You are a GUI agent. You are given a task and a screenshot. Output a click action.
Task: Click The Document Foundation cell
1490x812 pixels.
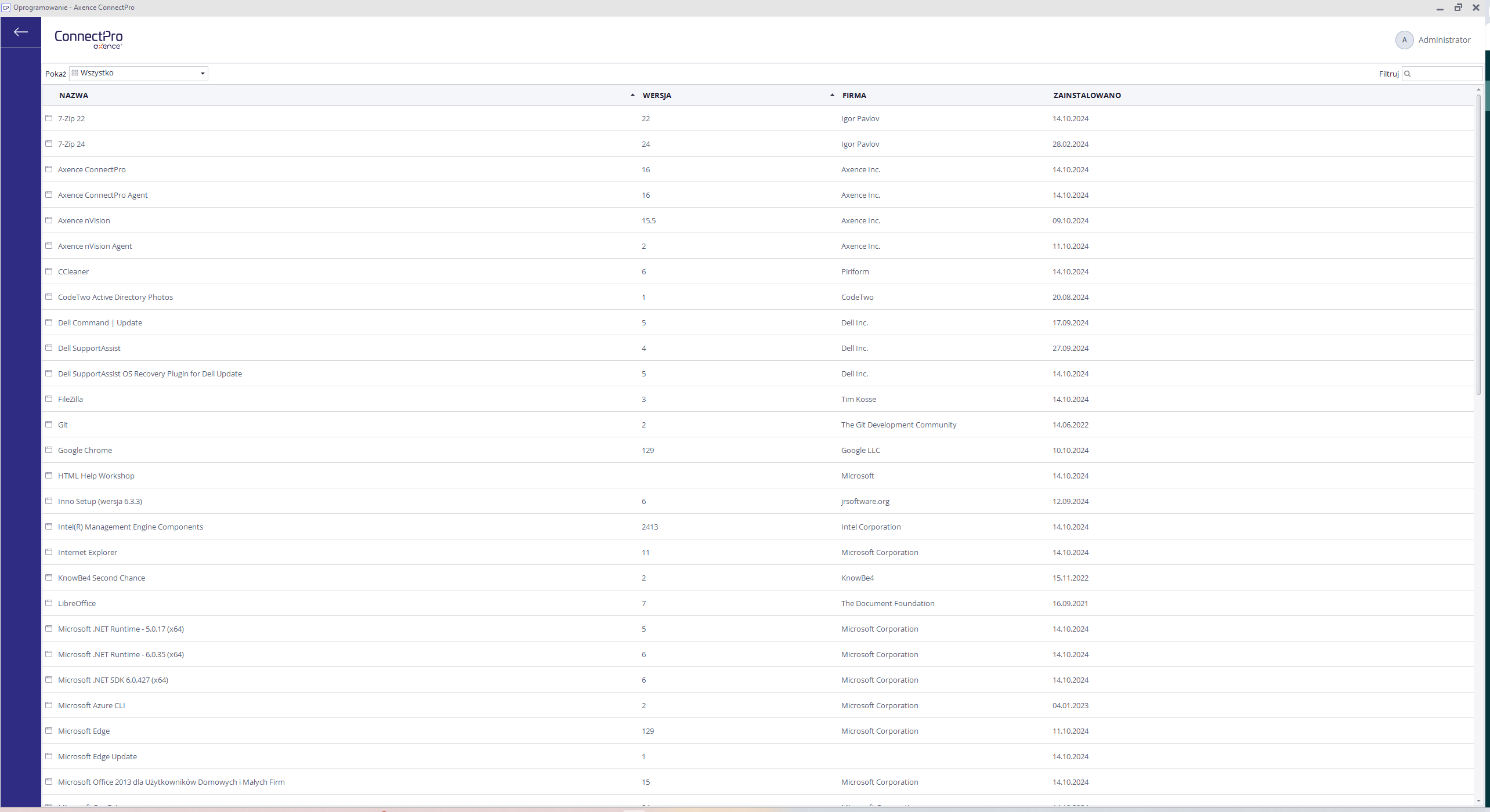888,603
